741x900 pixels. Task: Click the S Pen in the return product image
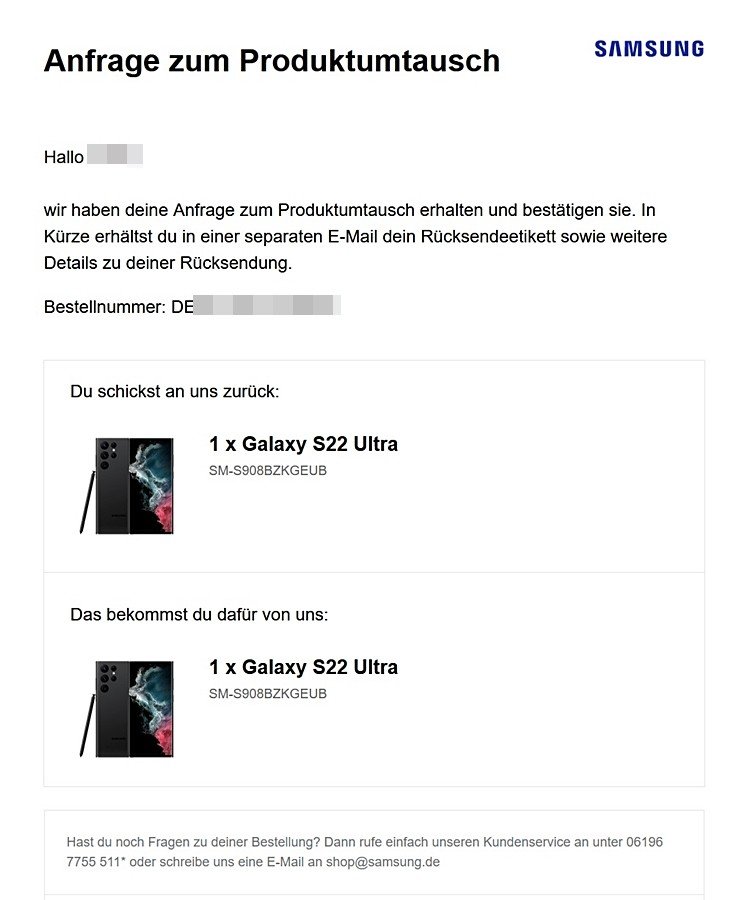(87, 502)
